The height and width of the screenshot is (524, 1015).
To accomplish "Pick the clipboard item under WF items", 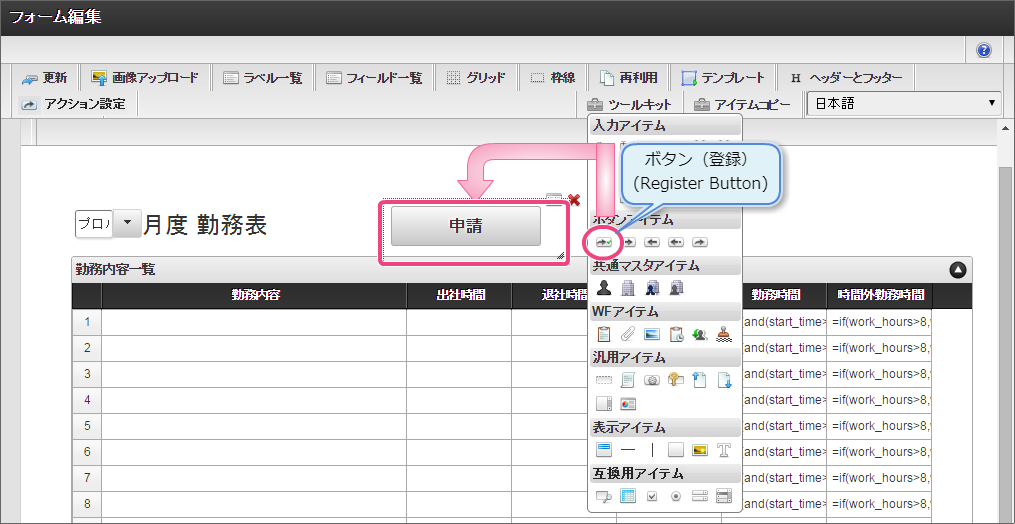I will pyautogui.click(x=603, y=334).
